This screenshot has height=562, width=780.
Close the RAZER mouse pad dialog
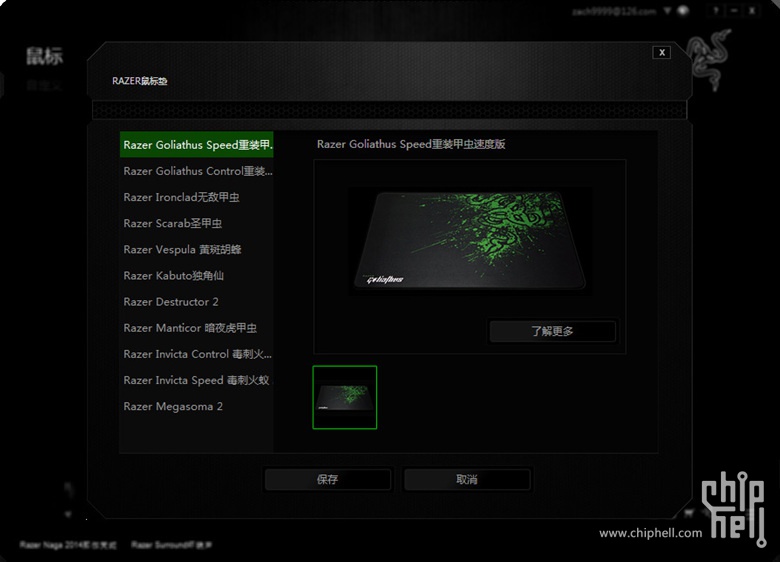click(662, 52)
